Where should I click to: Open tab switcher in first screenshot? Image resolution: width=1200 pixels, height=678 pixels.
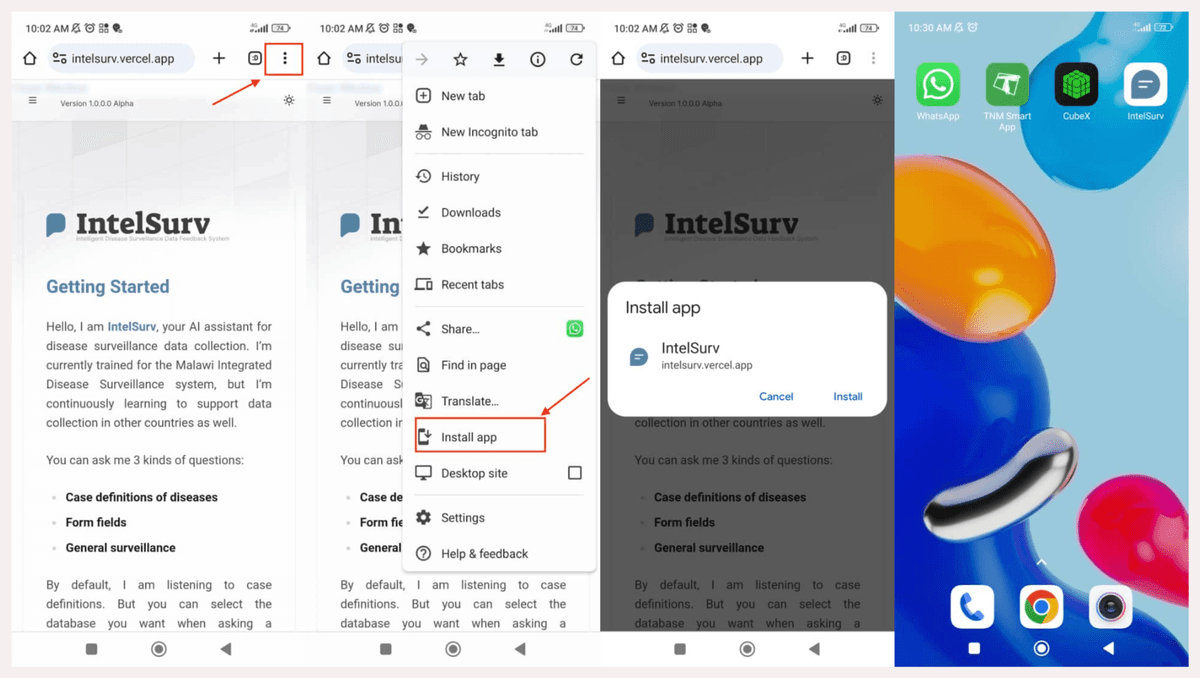pyautogui.click(x=254, y=59)
